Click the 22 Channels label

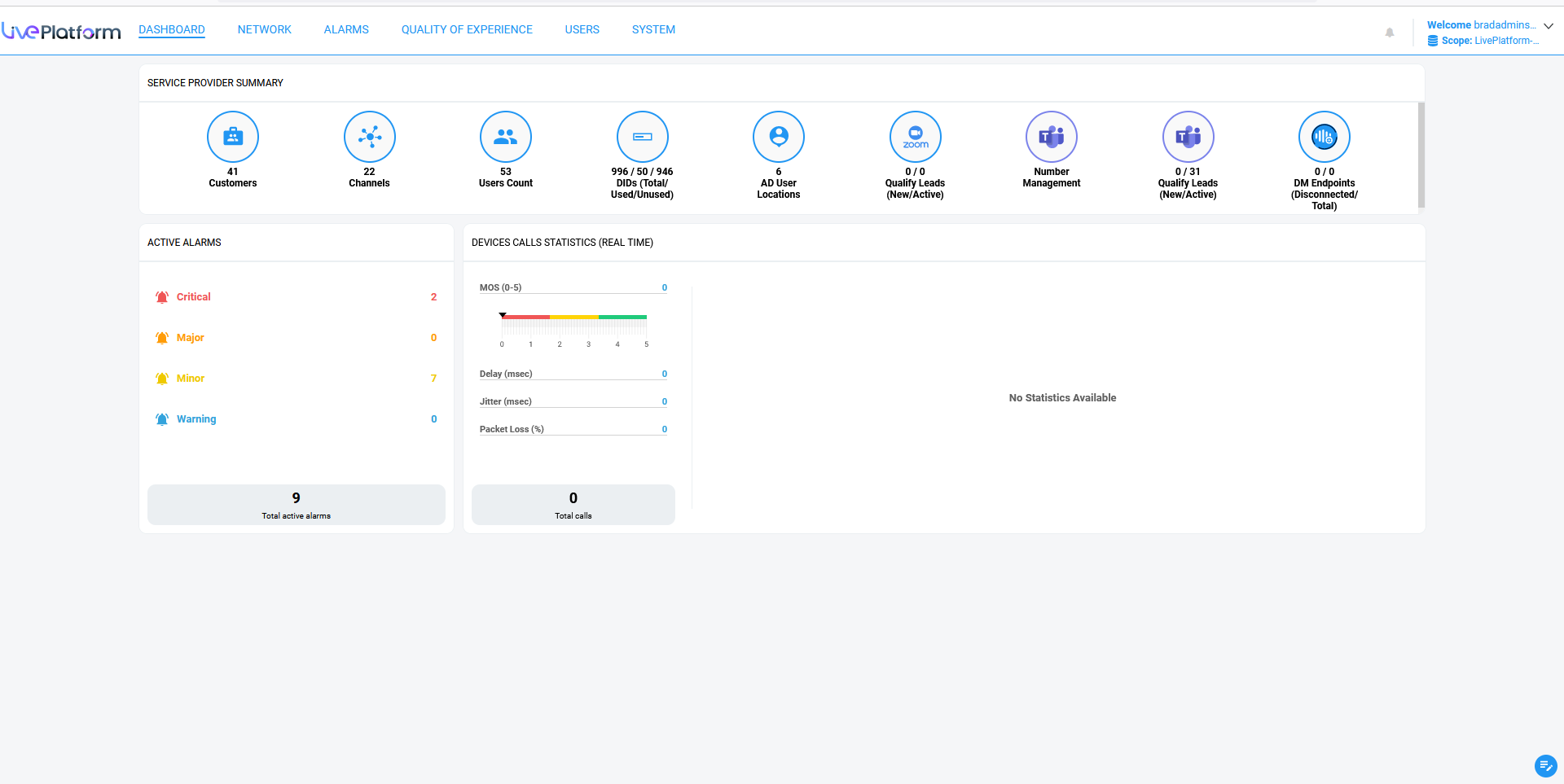coord(370,177)
